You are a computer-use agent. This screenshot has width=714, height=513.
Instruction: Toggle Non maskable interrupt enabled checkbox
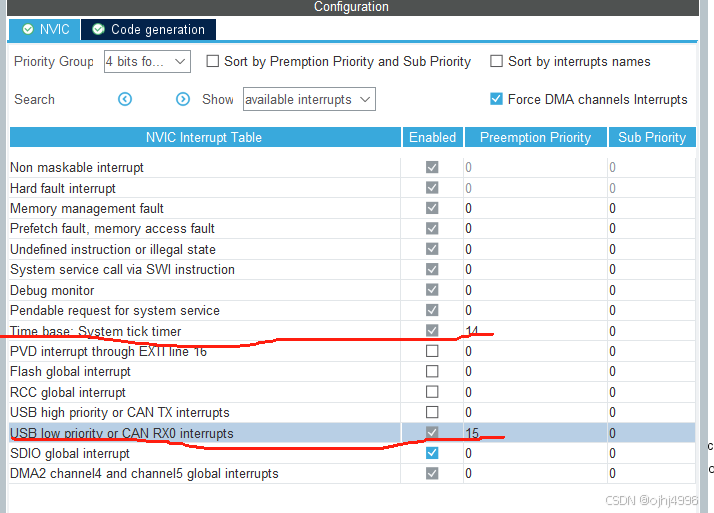432,167
